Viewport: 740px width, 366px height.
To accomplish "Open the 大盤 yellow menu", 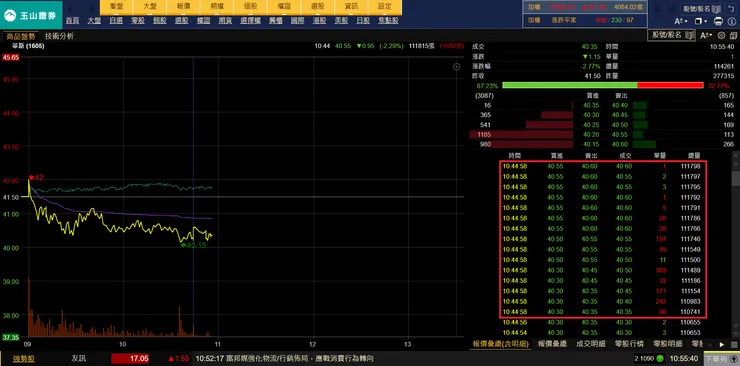I will tap(149, 7).
